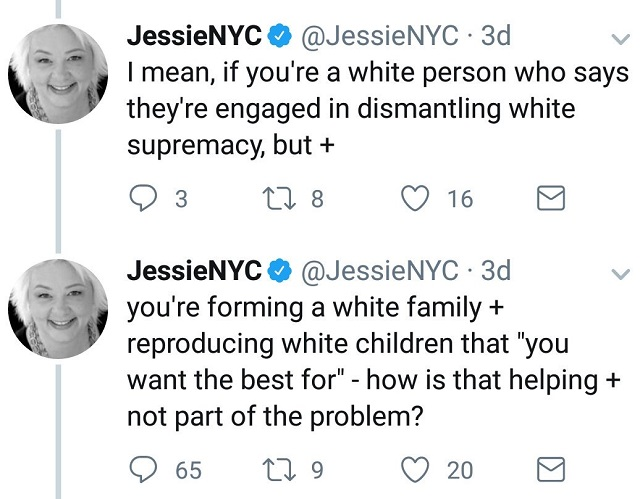Visit JessieNYC display name on first tweet
640x499 pixels.
(x=194, y=36)
